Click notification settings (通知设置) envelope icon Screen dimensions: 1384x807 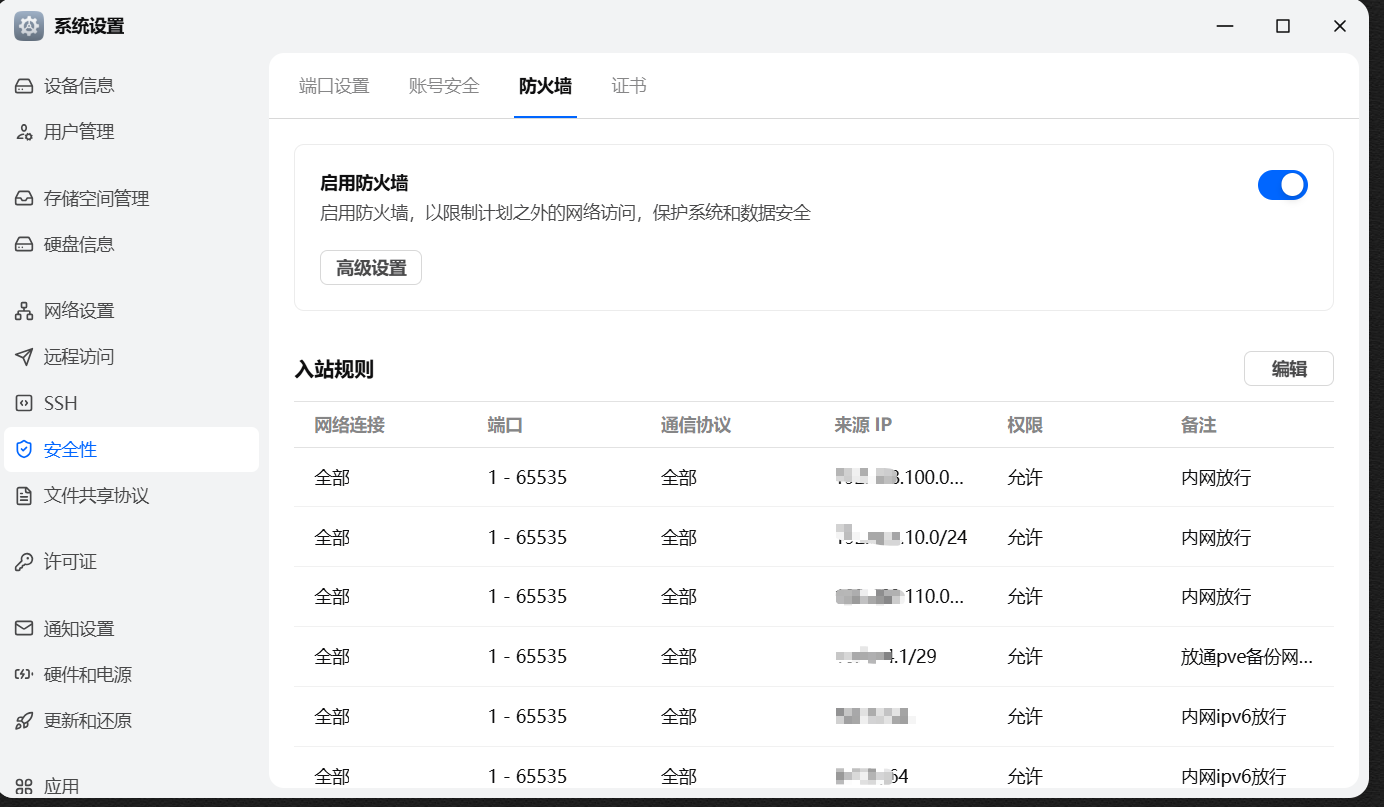click(24, 629)
